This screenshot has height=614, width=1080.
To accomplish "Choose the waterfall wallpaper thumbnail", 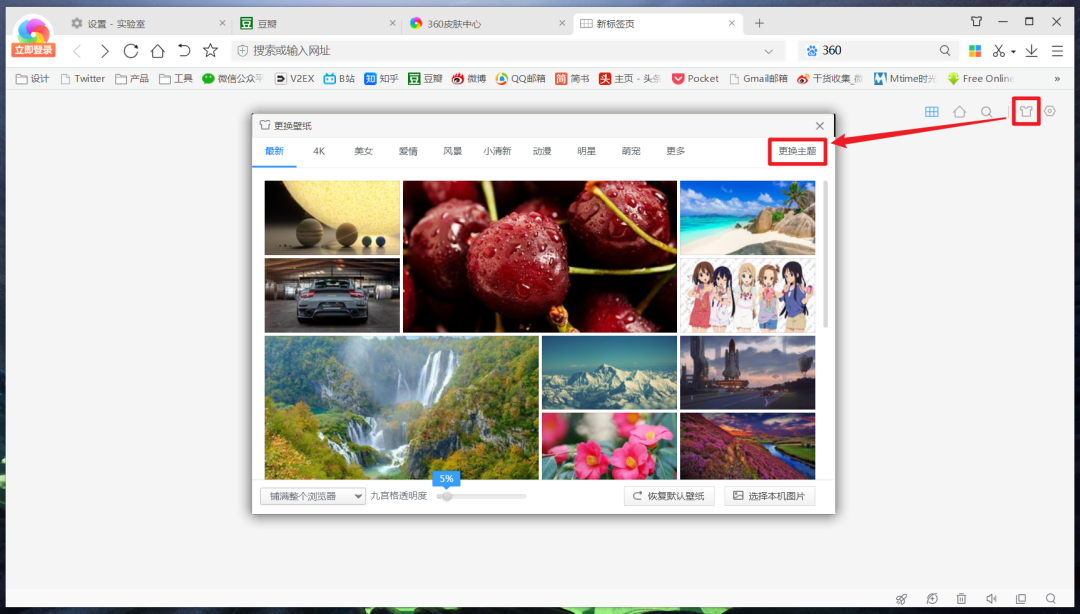I will [x=402, y=407].
